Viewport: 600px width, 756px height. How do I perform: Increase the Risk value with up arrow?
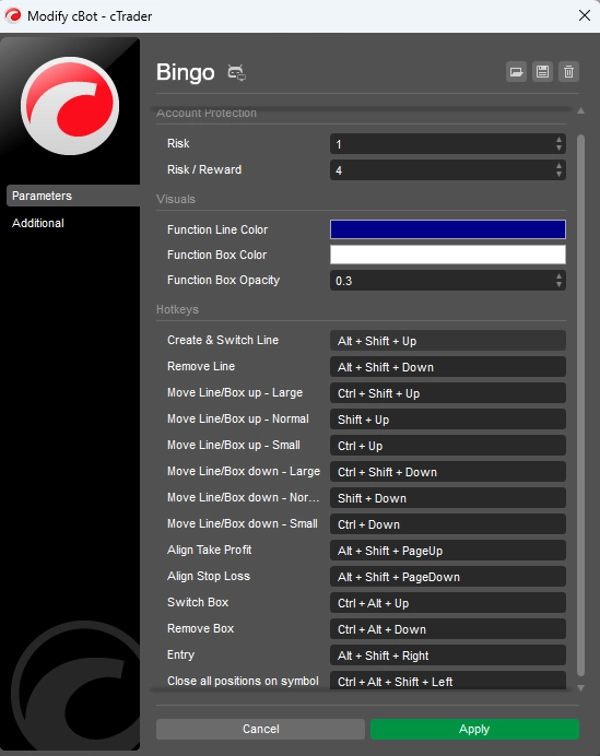[x=559, y=140]
